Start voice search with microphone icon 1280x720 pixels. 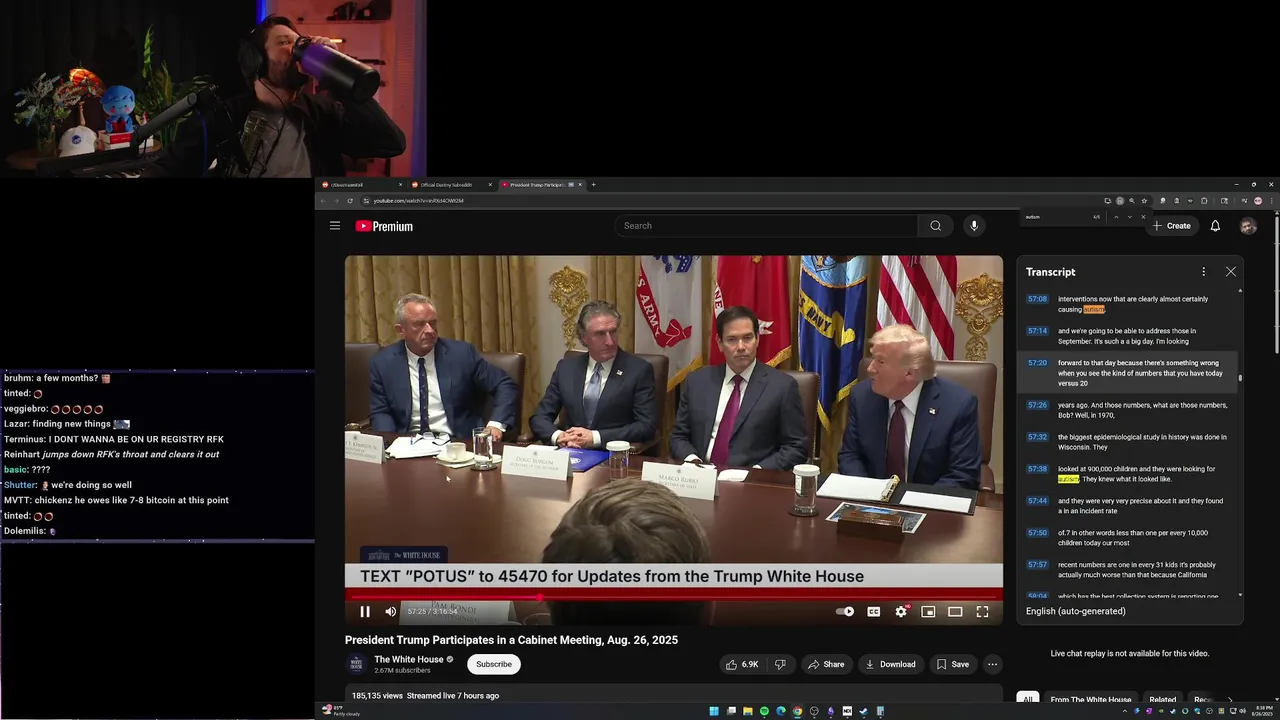coord(974,226)
